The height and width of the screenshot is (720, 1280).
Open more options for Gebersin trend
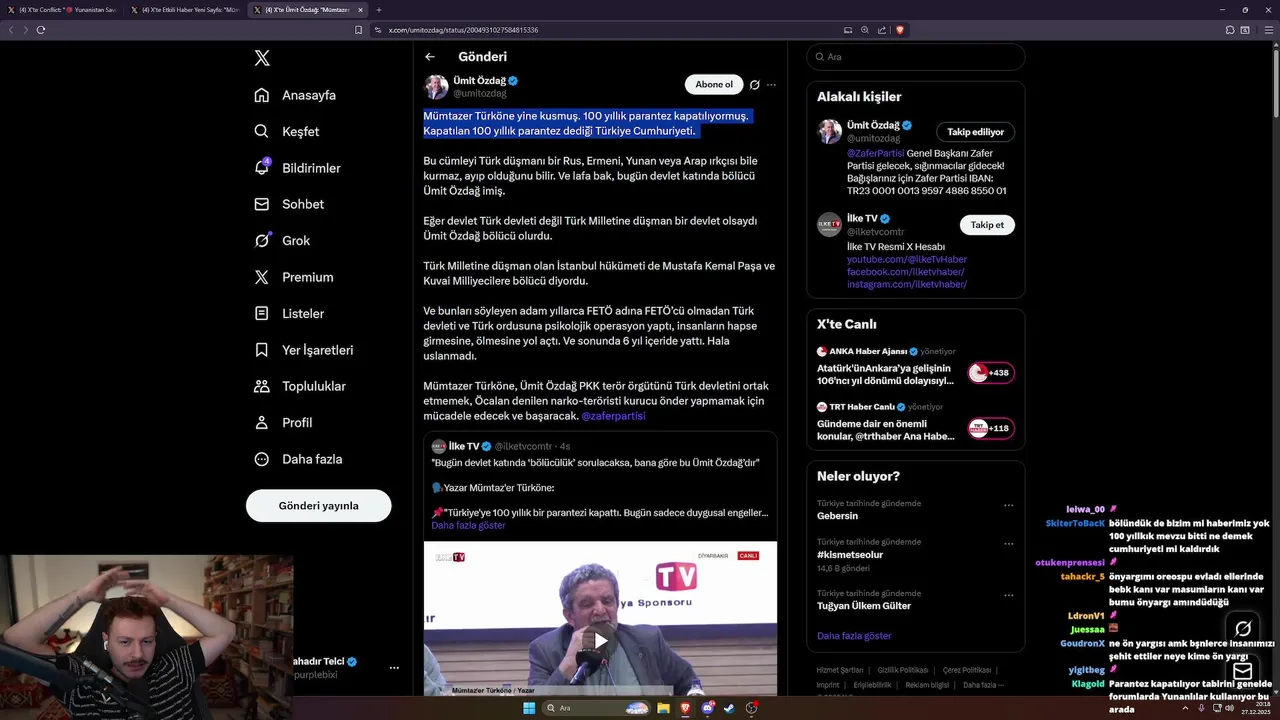click(1008, 505)
